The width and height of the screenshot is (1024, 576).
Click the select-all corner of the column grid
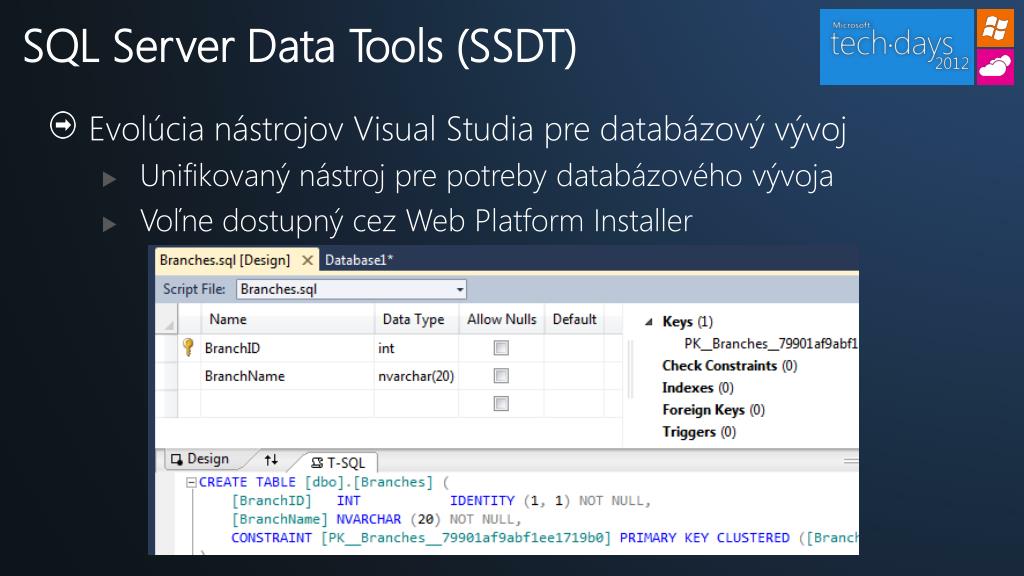coord(167,319)
